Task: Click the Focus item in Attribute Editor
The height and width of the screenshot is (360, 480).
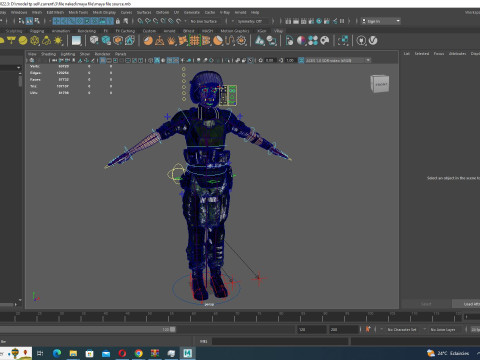Action: [439, 54]
